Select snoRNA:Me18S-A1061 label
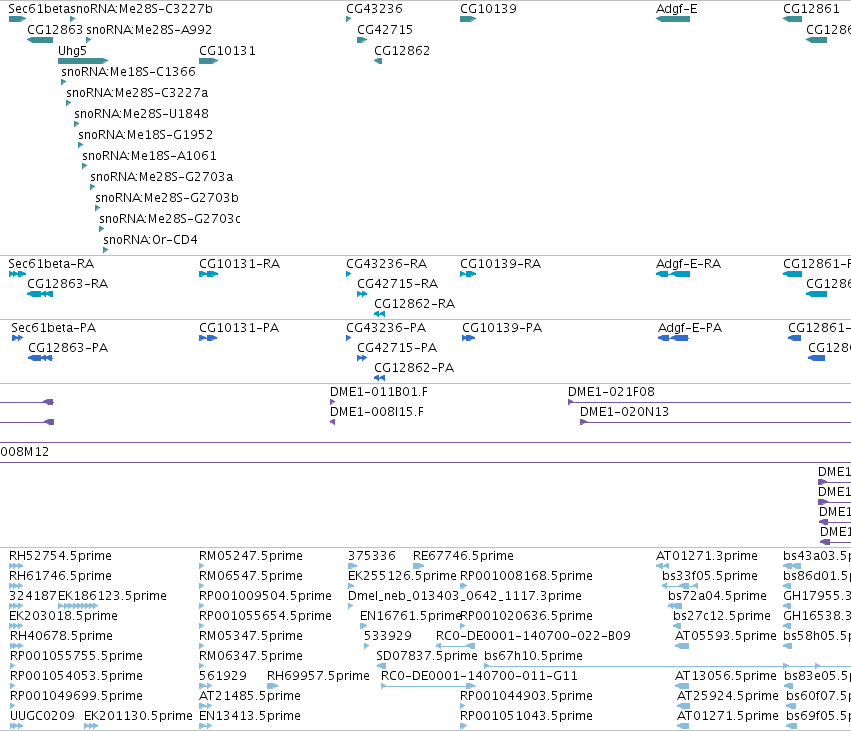Image resolution: width=851 pixels, height=731 pixels. coord(149,156)
